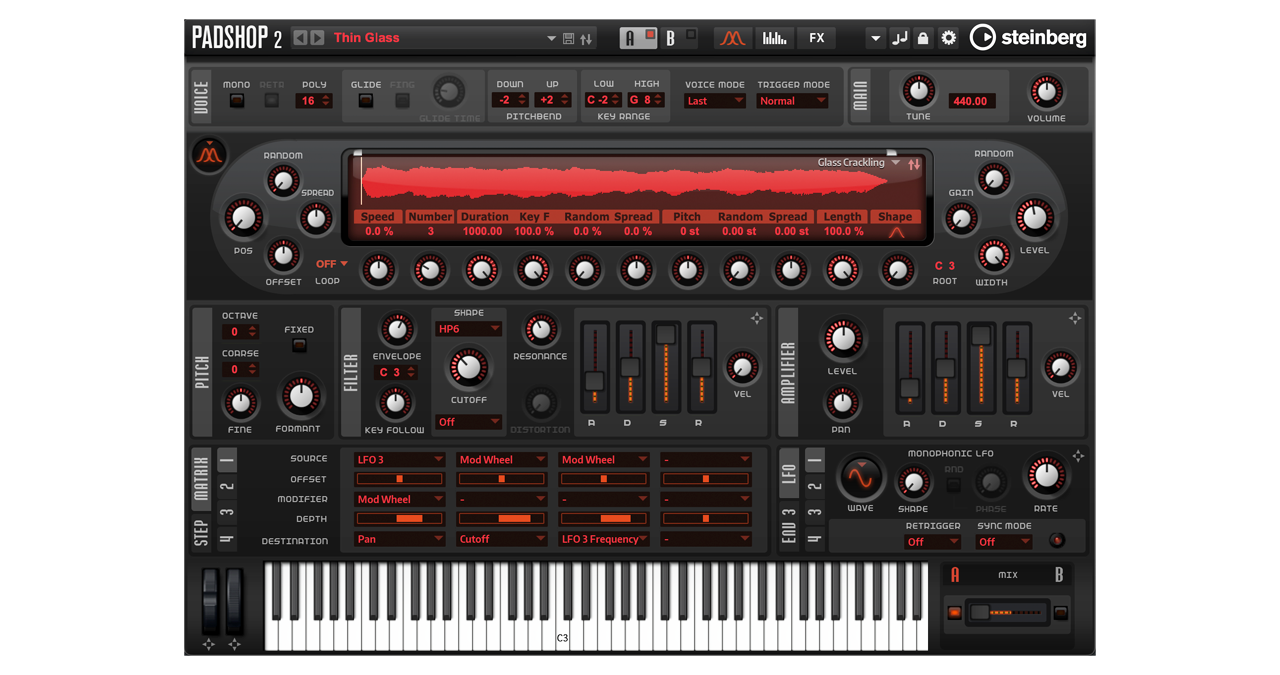Click the small knob beside Sync Mode
1280x675 pixels.
1056,541
